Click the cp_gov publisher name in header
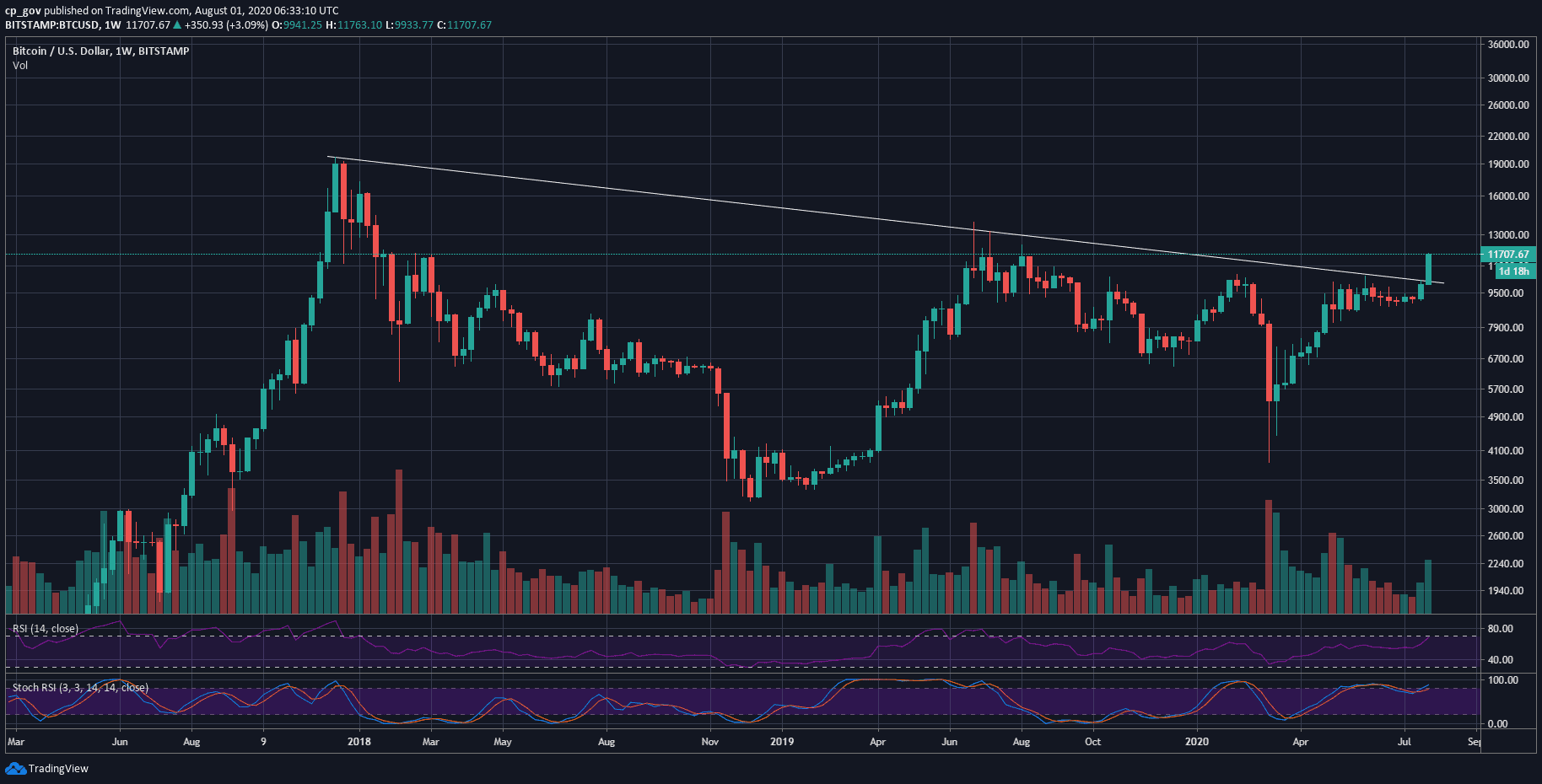Screen dimensions: 1542x784 point(23,11)
